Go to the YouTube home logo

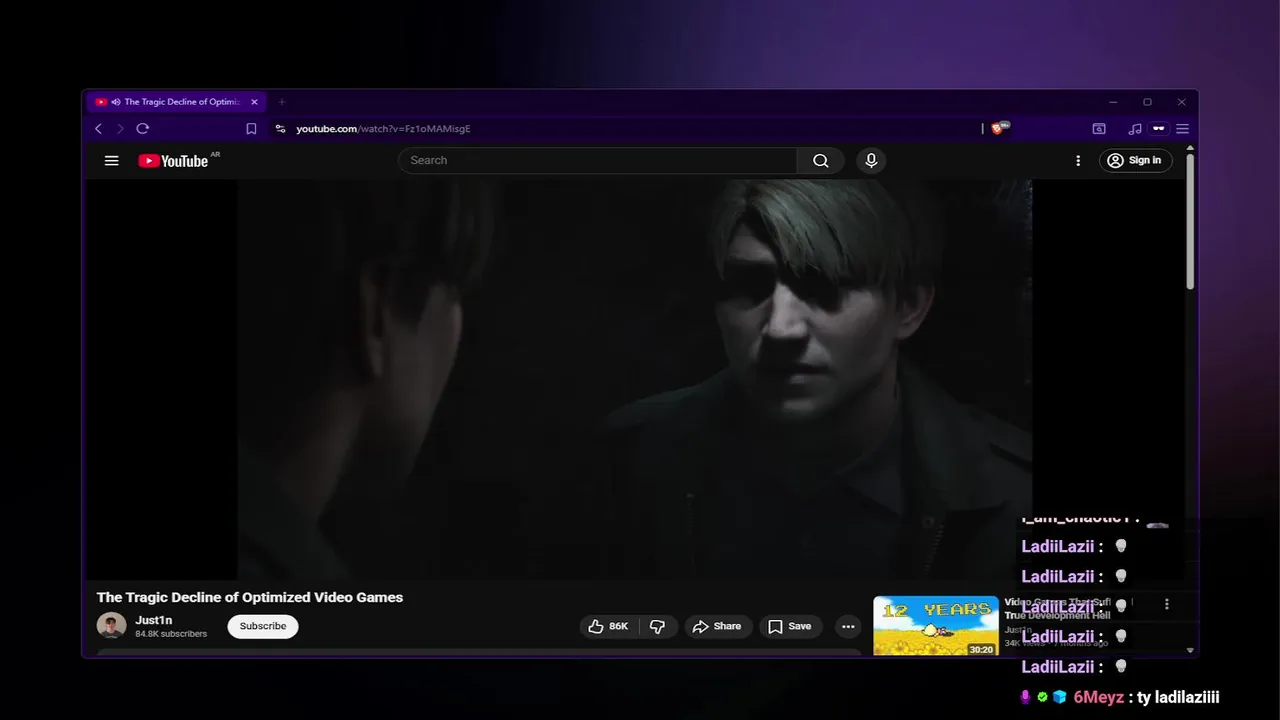coord(174,161)
